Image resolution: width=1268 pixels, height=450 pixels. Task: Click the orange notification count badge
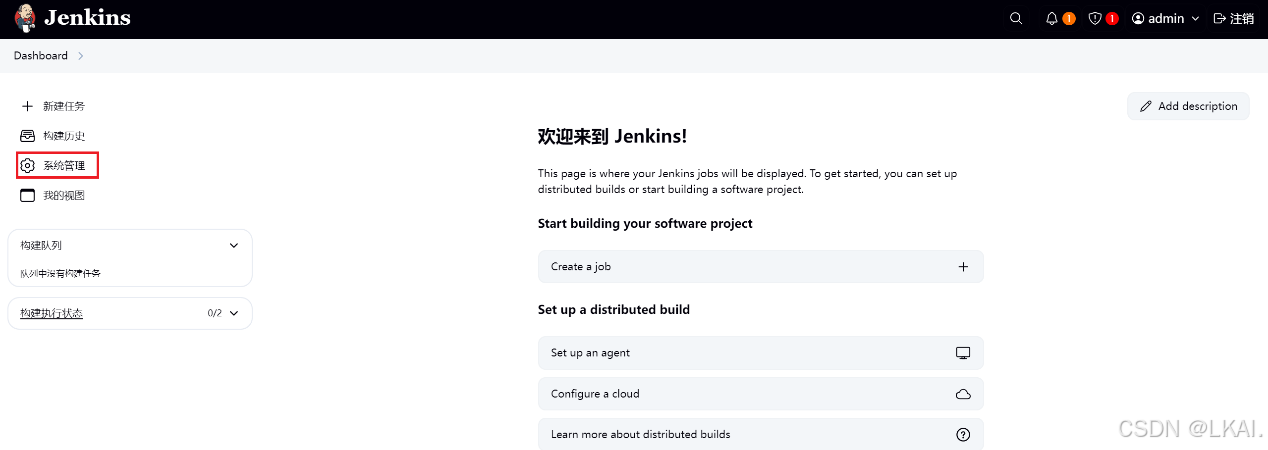[1069, 18]
